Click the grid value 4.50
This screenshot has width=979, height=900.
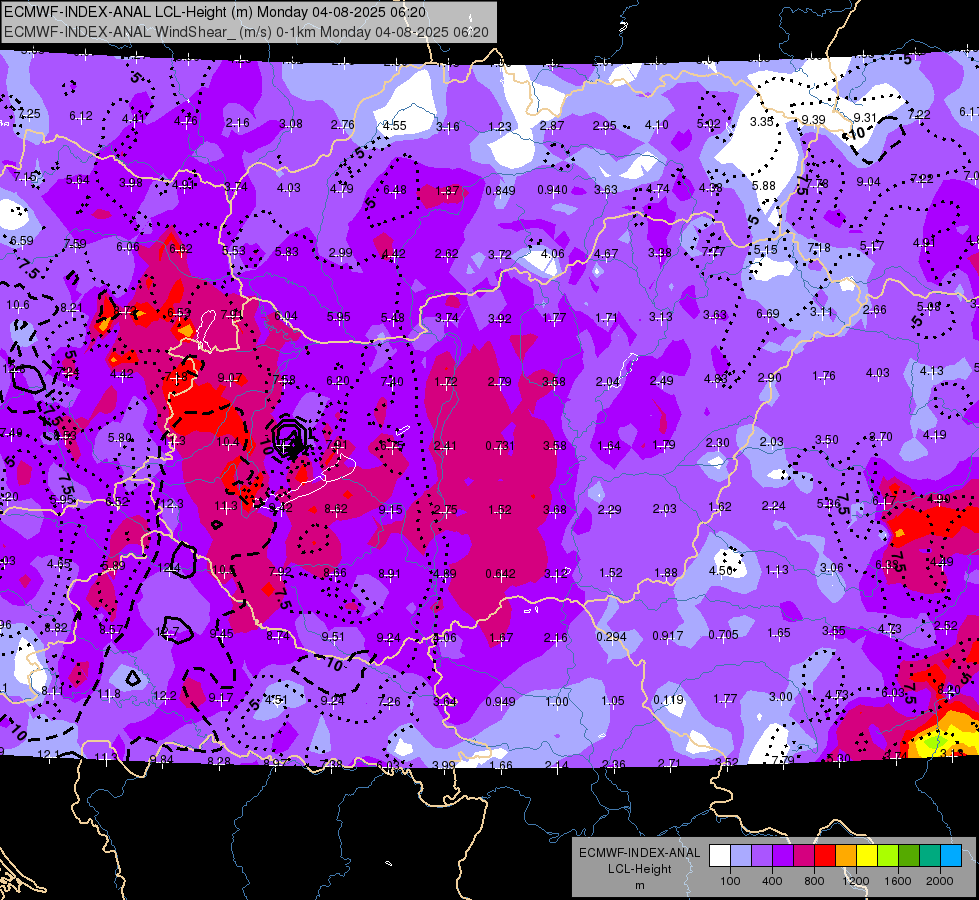(721, 570)
